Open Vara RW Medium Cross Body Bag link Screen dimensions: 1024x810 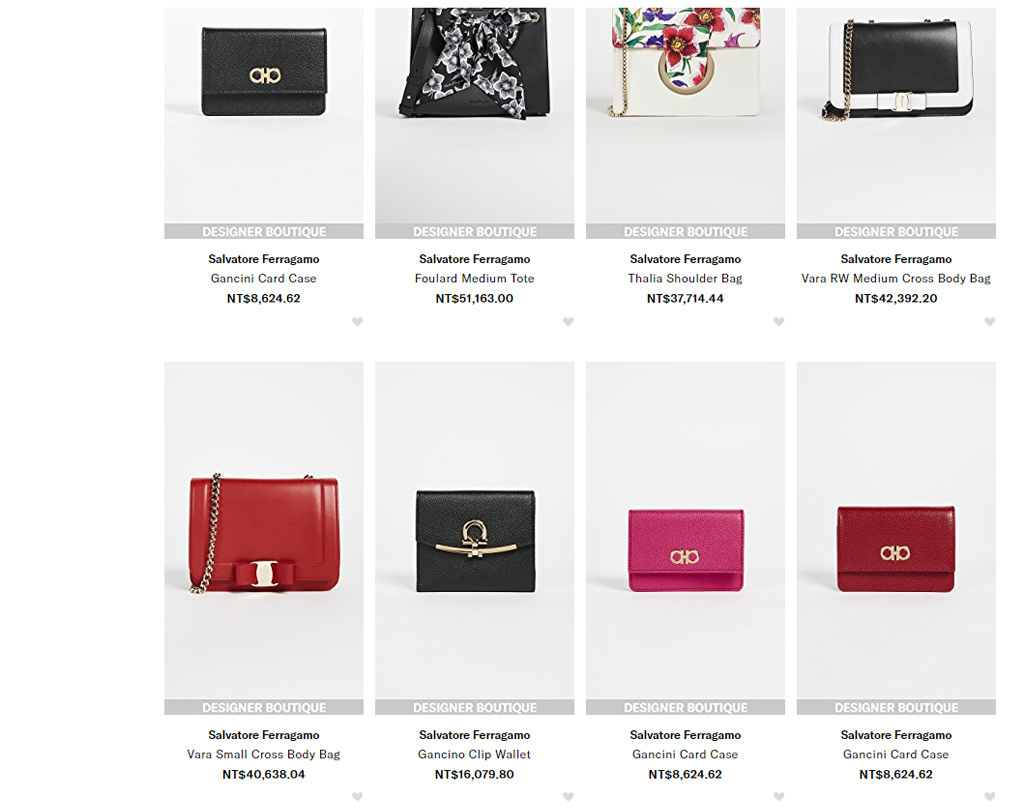[896, 278]
